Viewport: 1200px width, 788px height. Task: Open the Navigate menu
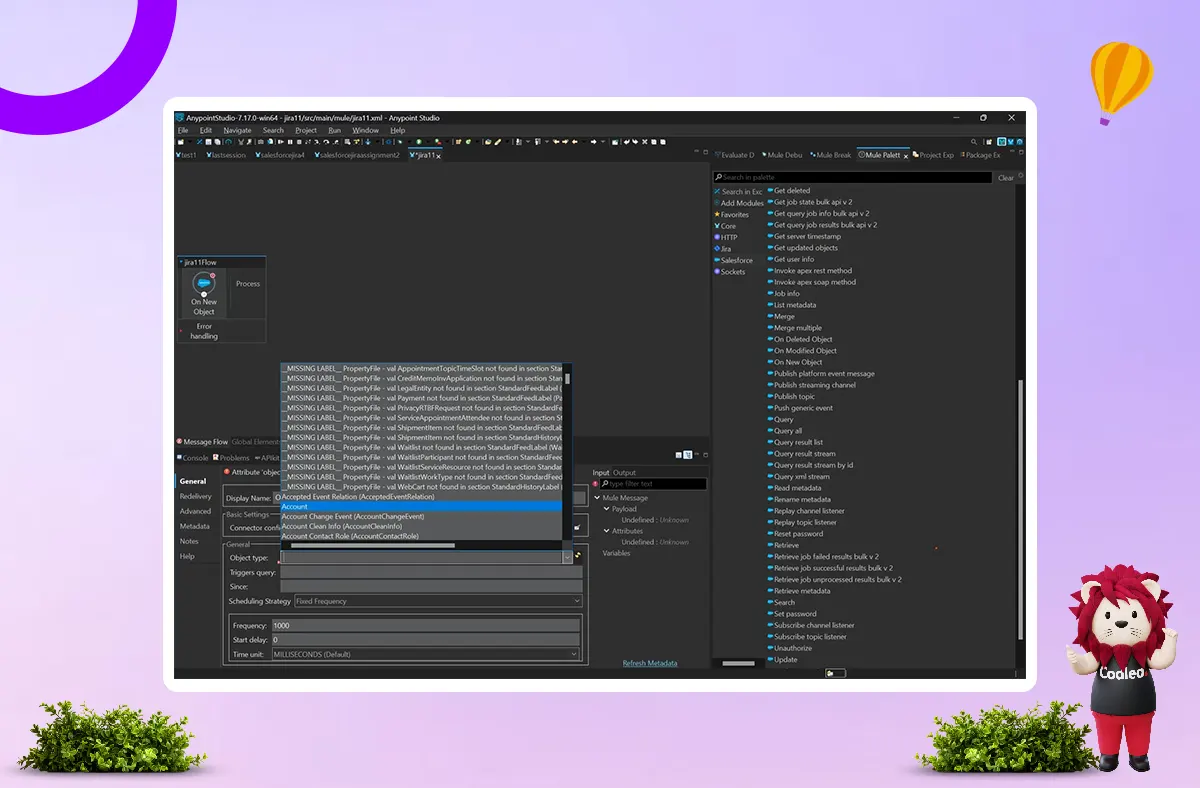(237, 130)
